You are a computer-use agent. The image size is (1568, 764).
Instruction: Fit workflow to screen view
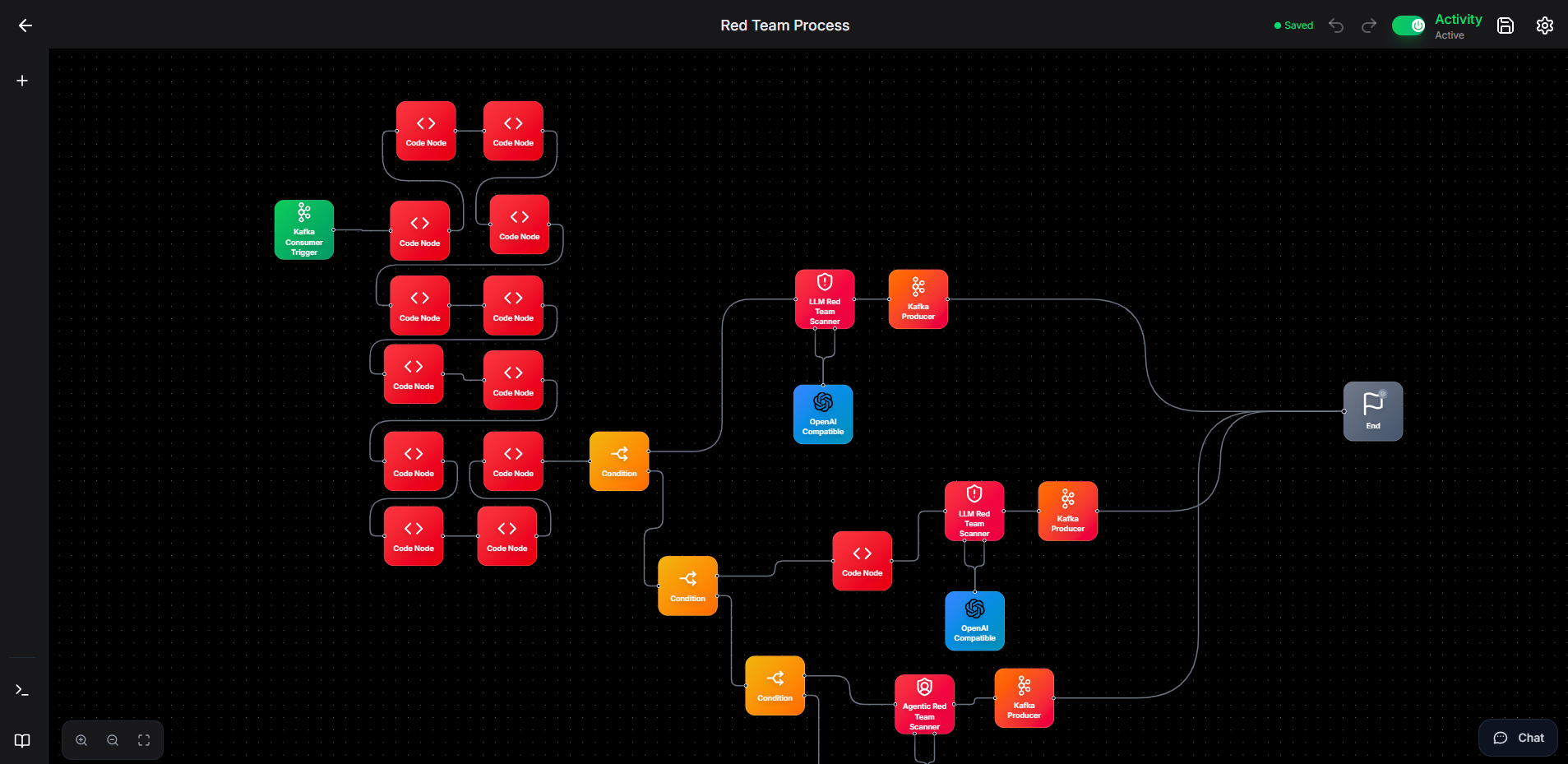point(144,740)
